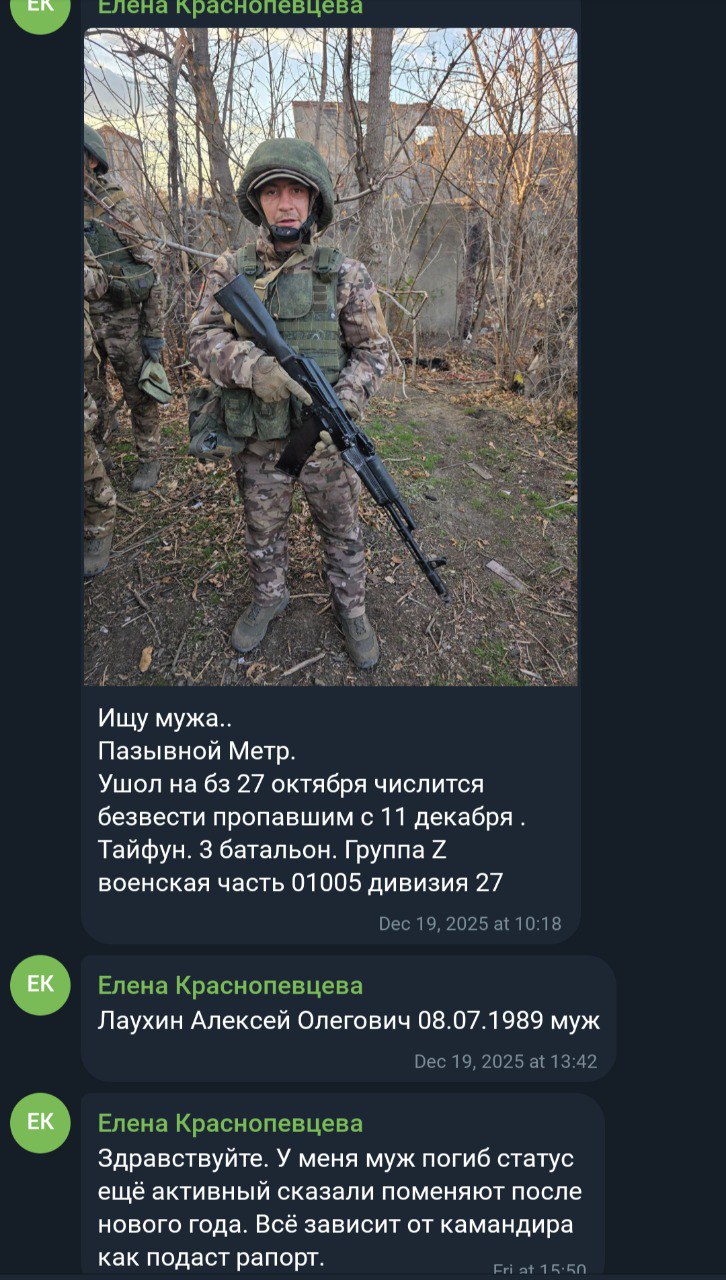Select the message 'Лаухин Алексей Олегович 08.07.1989 муж'

coord(349,1021)
